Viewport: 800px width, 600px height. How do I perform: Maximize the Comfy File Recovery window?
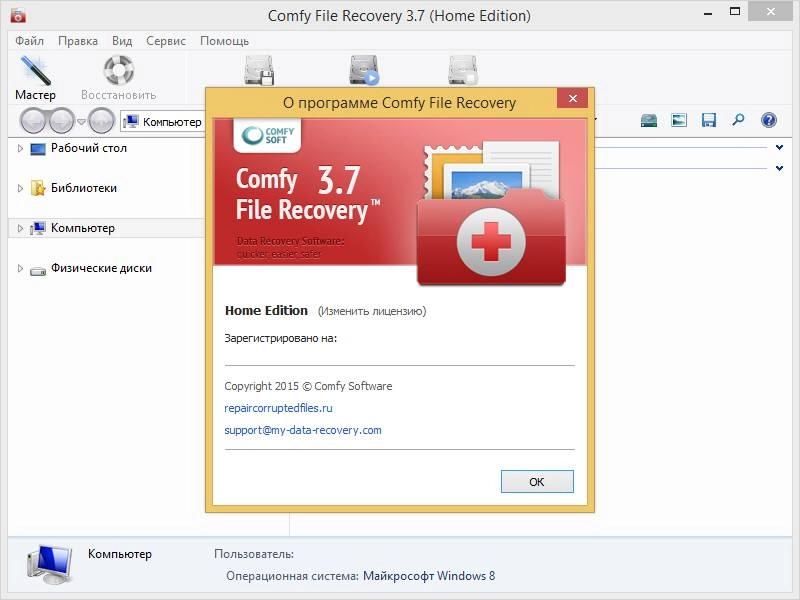[735, 12]
